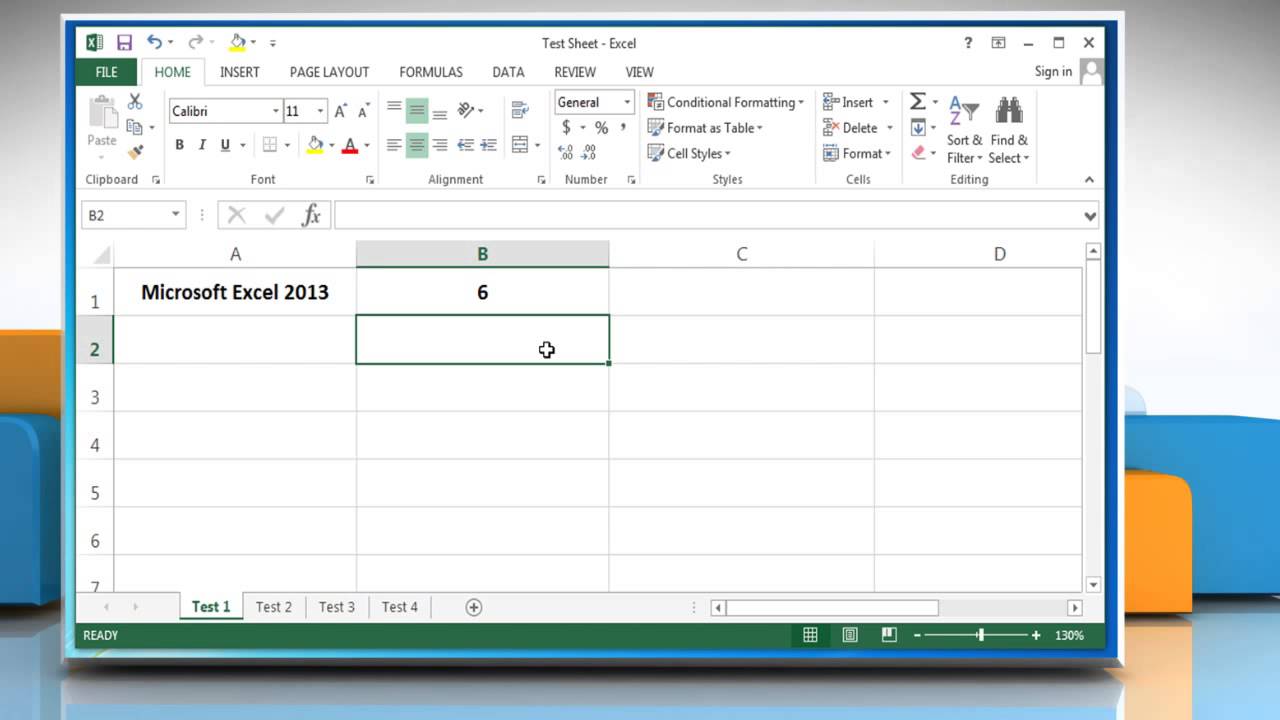Increase decimal places
Screen dimensions: 1280x720
click(x=566, y=153)
